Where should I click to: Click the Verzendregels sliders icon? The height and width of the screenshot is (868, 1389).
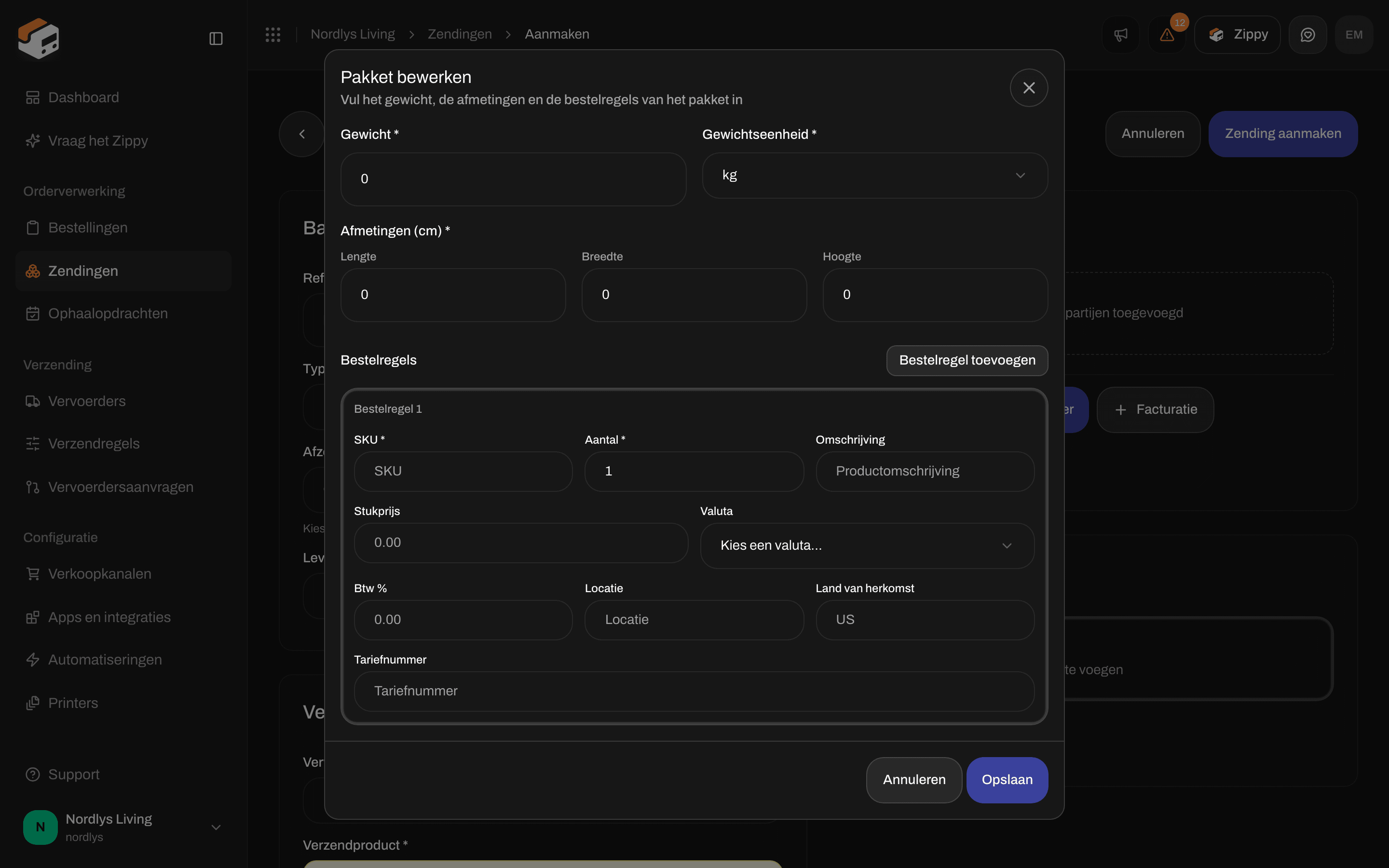click(33, 444)
